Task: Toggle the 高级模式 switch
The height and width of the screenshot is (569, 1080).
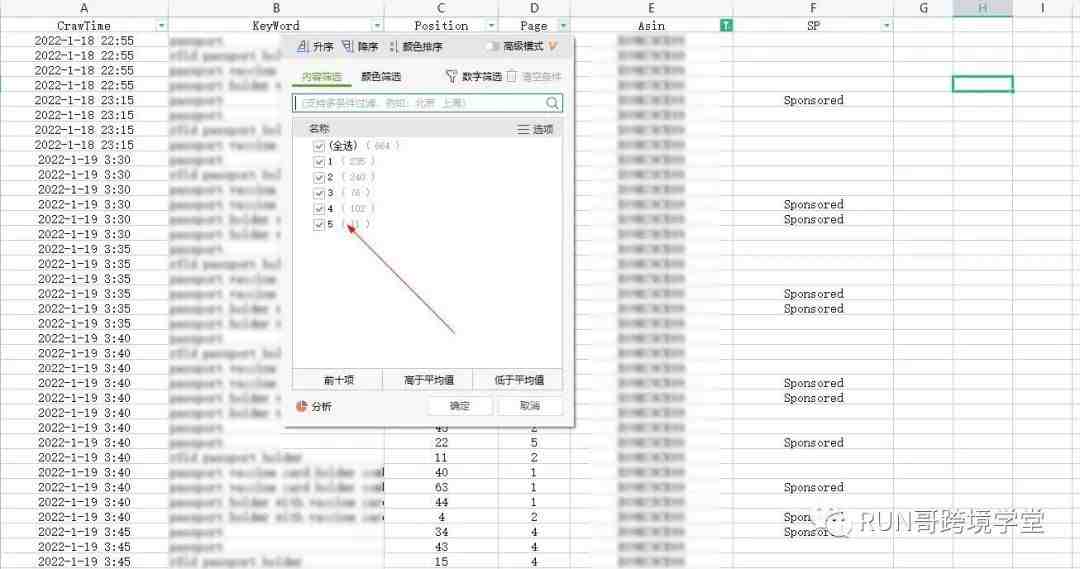Action: (492, 46)
